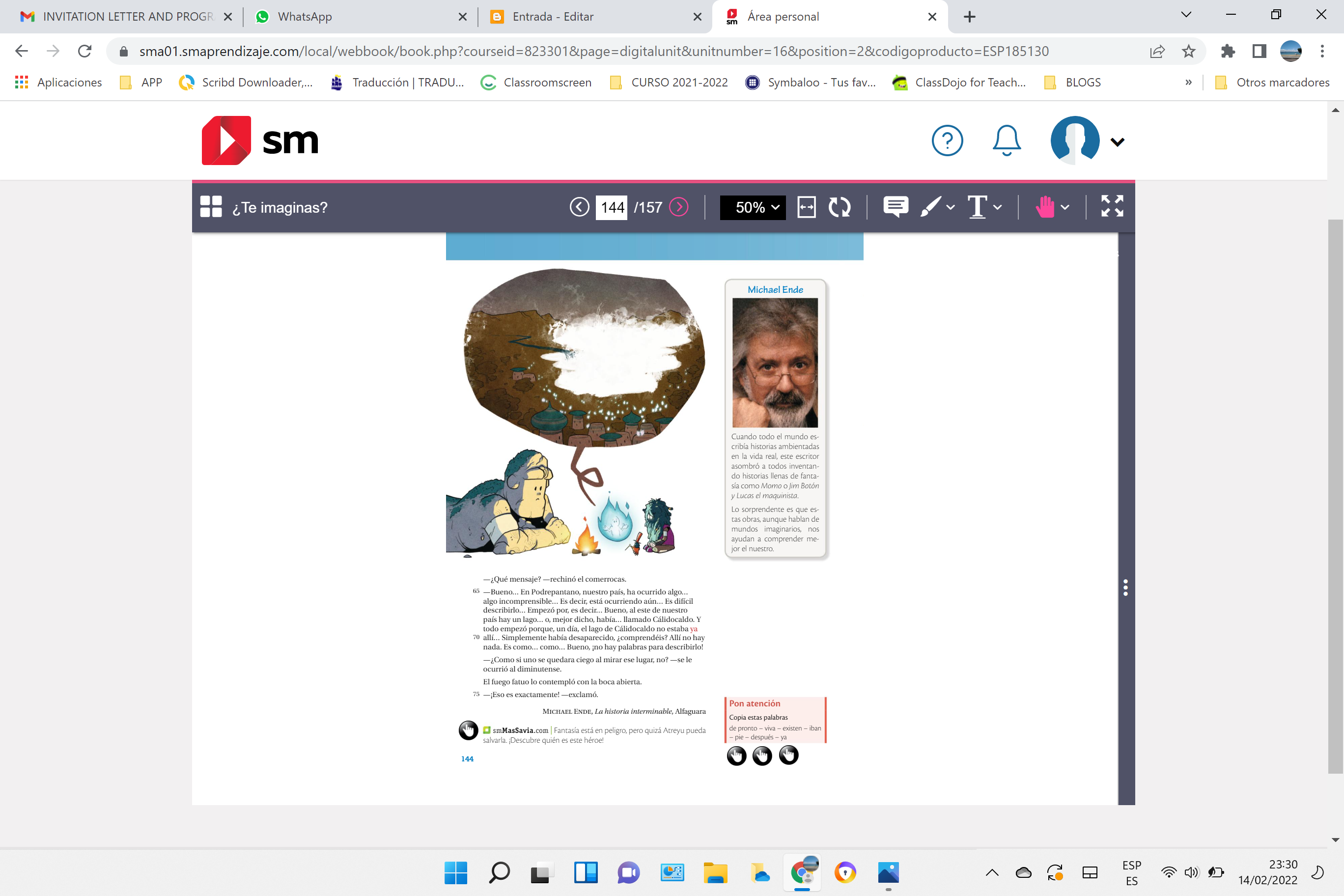Open the 50% zoom dropdown
Screen dimensions: 1344x896
[753, 207]
